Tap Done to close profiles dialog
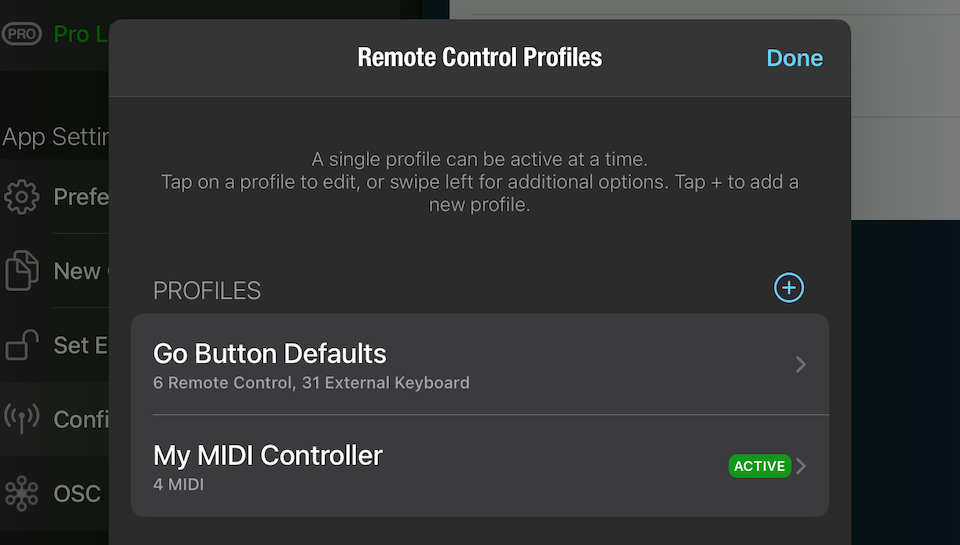The width and height of the screenshot is (960, 545). (x=794, y=58)
